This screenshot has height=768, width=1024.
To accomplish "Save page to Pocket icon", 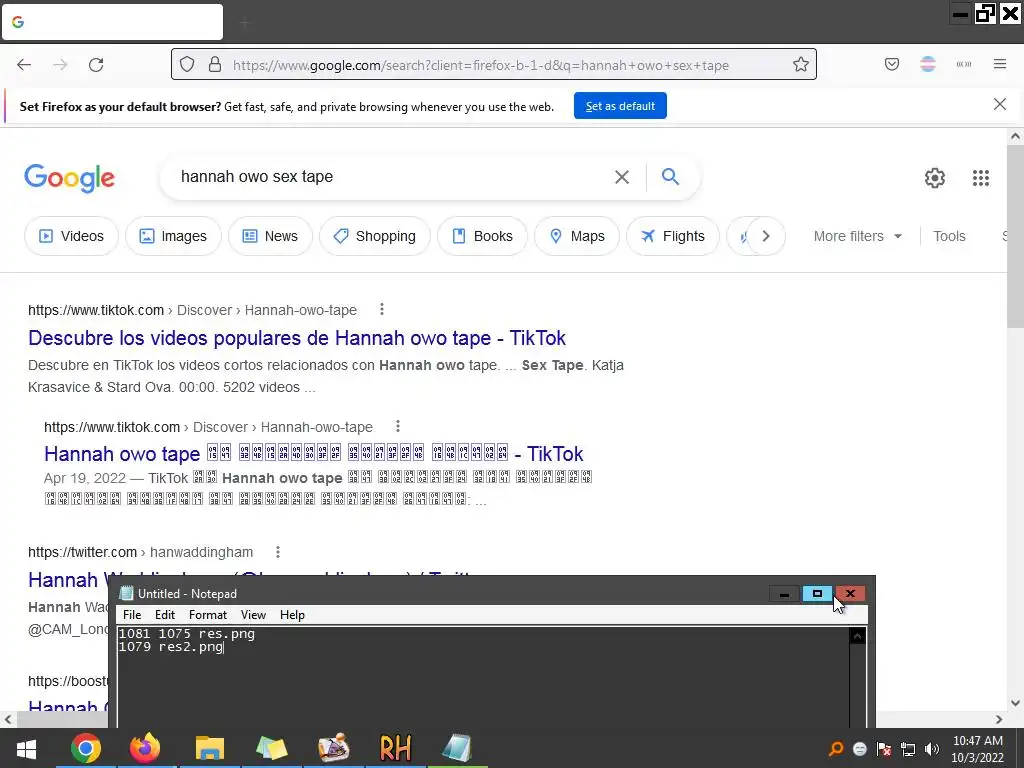I will pyautogui.click(x=892, y=64).
